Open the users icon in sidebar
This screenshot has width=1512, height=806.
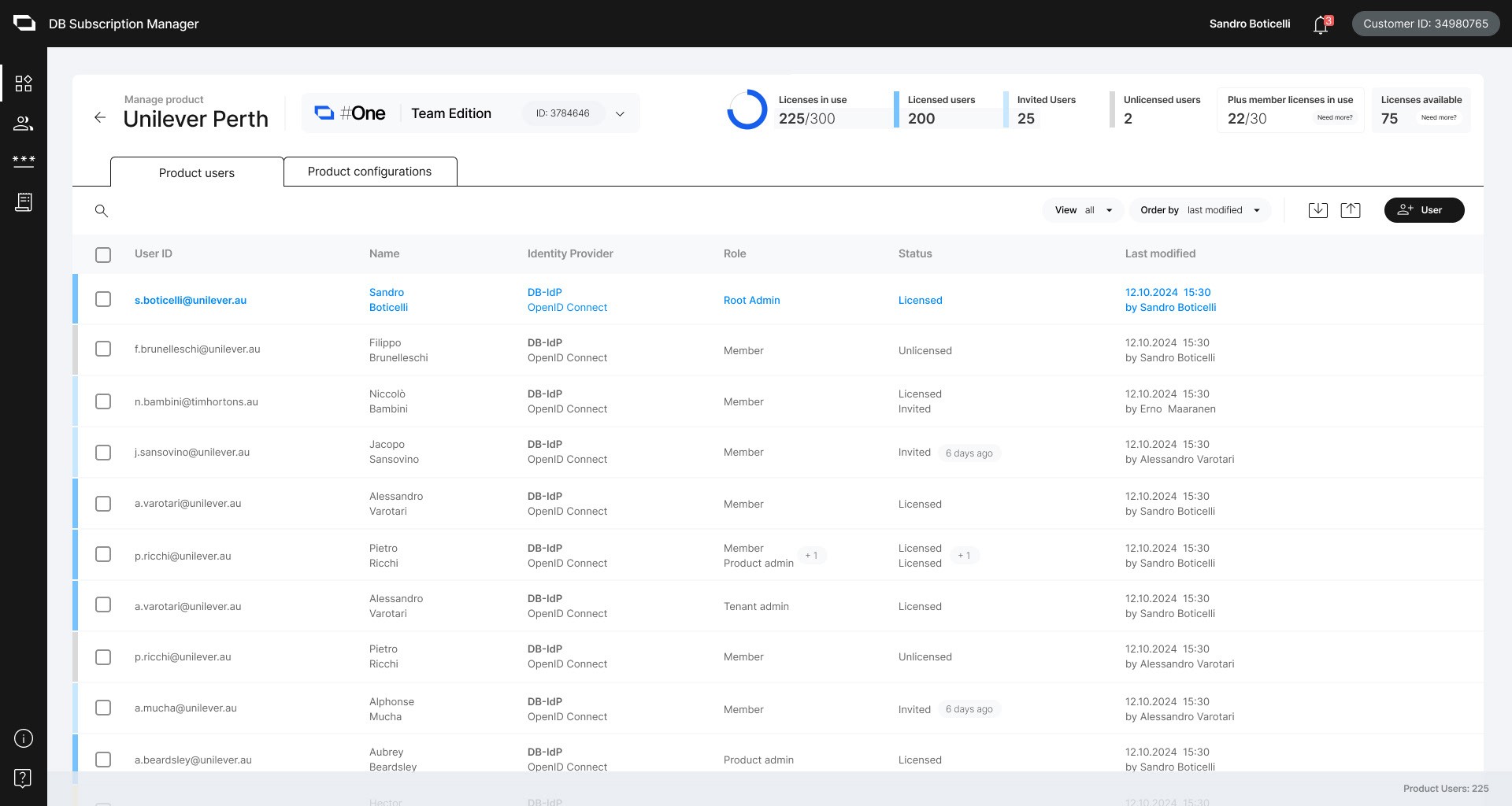[x=24, y=124]
